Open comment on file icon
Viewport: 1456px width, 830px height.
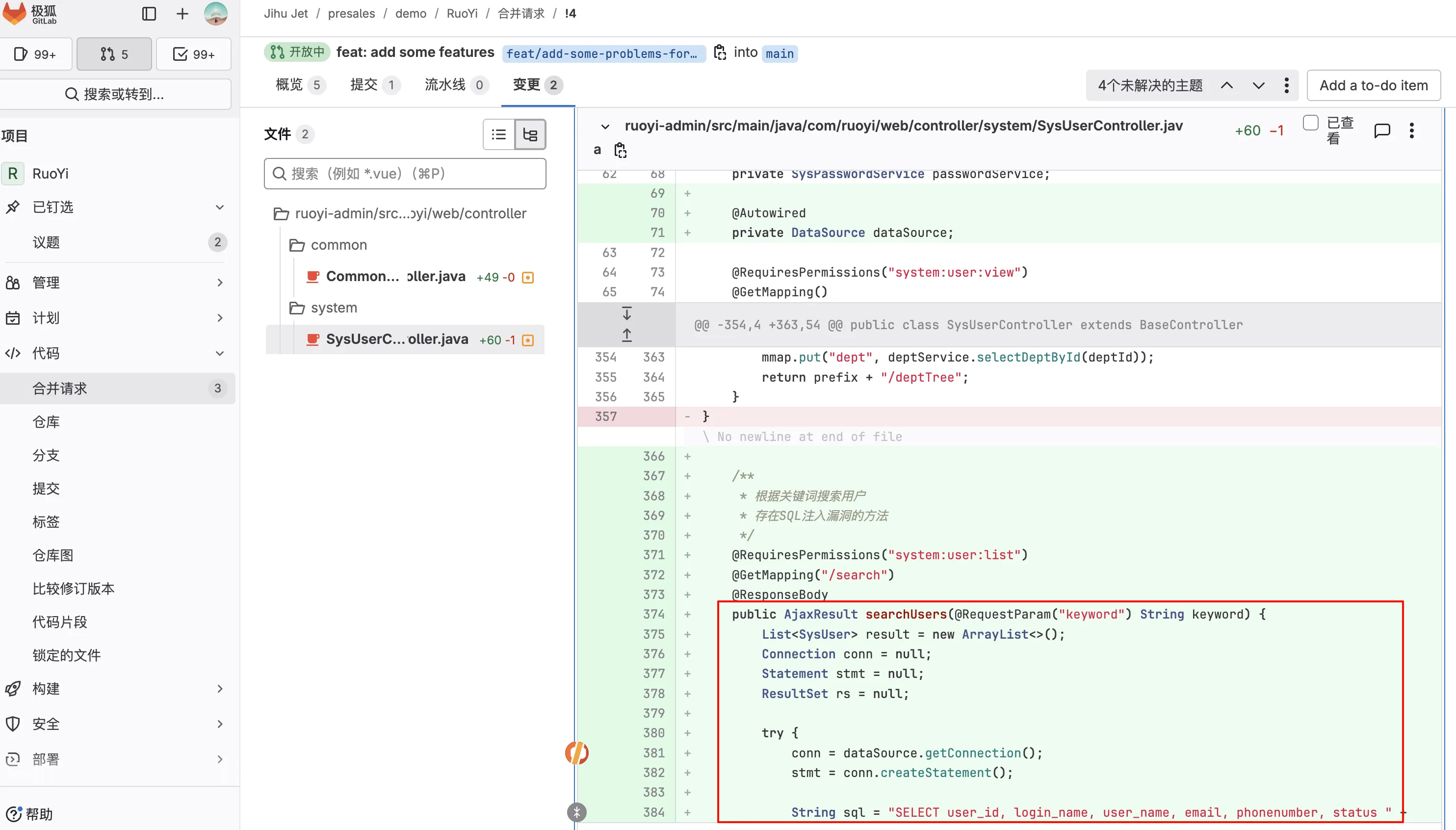(x=1382, y=130)
